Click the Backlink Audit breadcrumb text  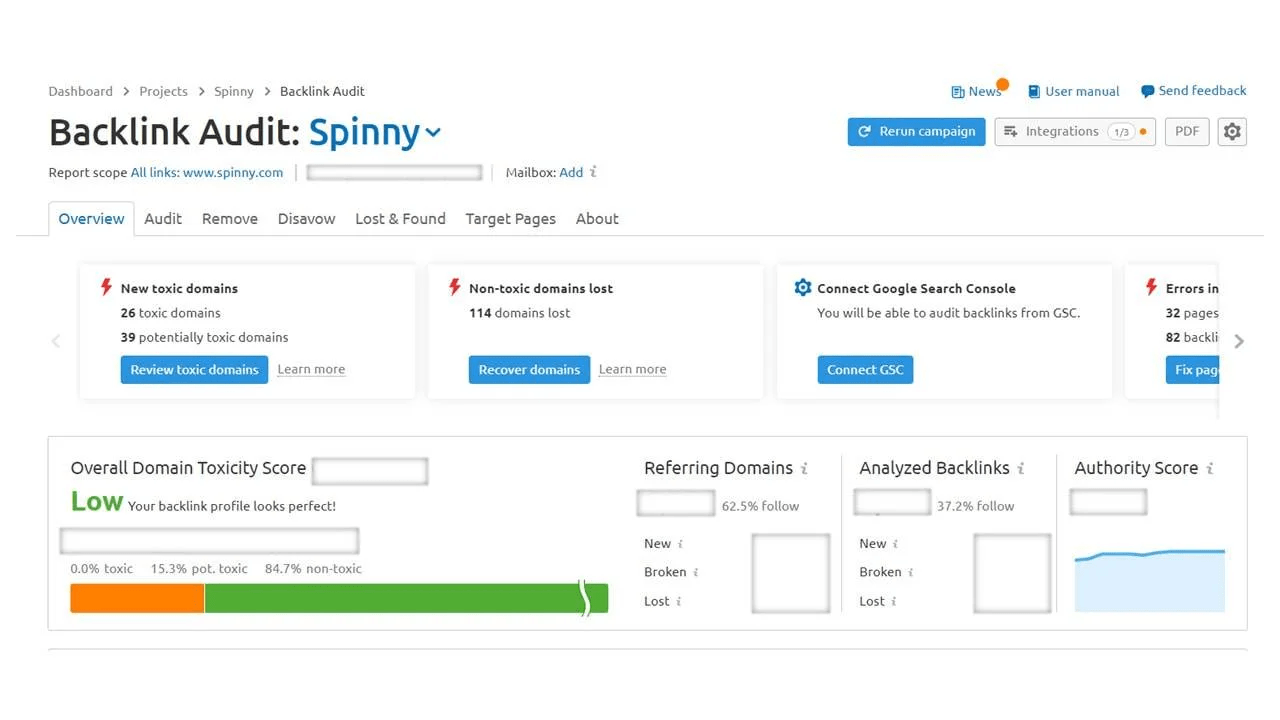[322, 91]
